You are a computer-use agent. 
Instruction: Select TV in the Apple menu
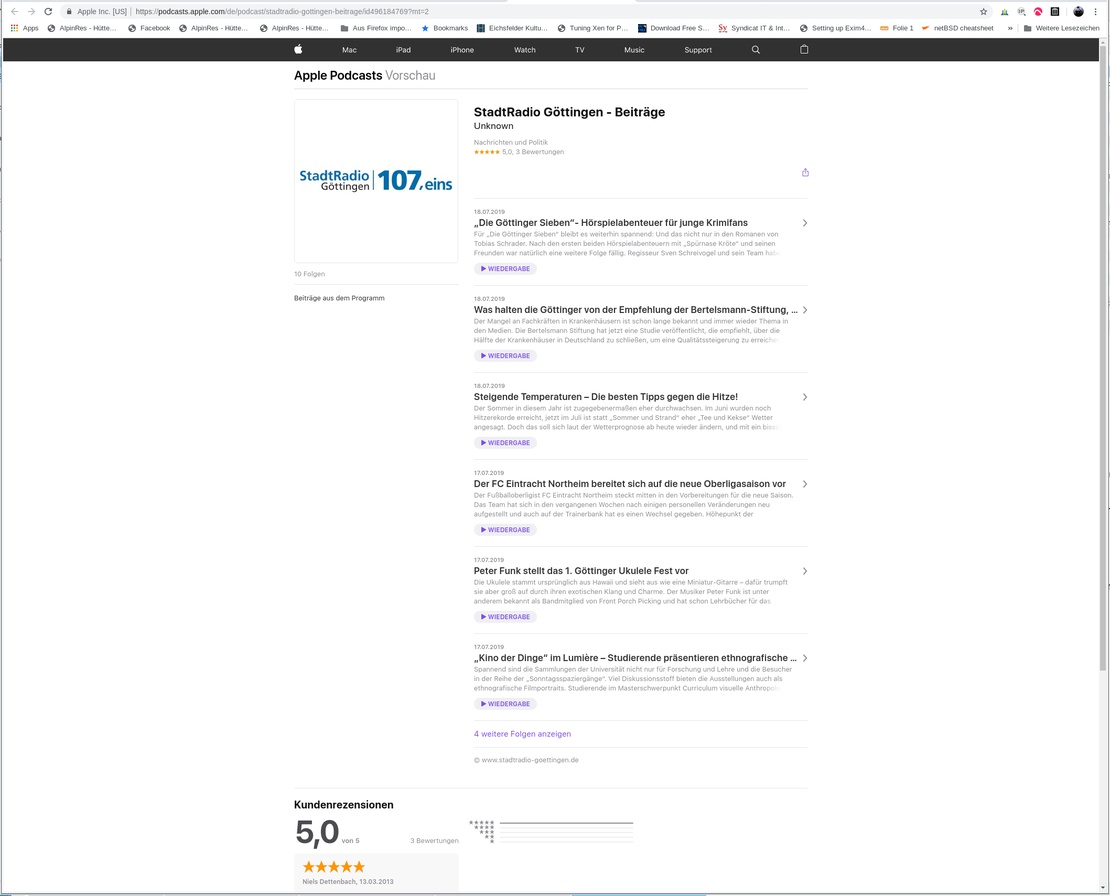point(580,50)
